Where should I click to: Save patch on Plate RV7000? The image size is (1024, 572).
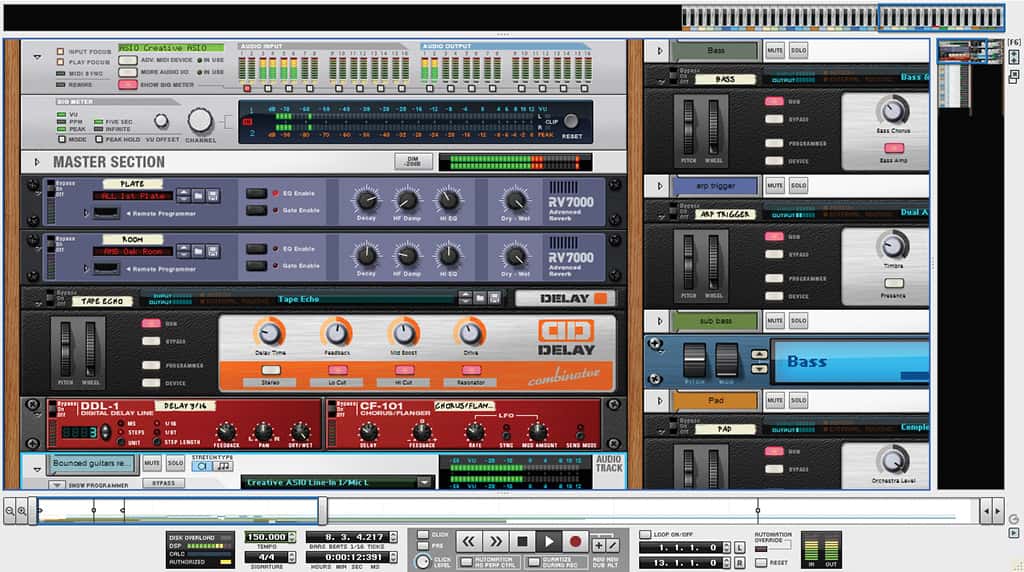point(212,195)
